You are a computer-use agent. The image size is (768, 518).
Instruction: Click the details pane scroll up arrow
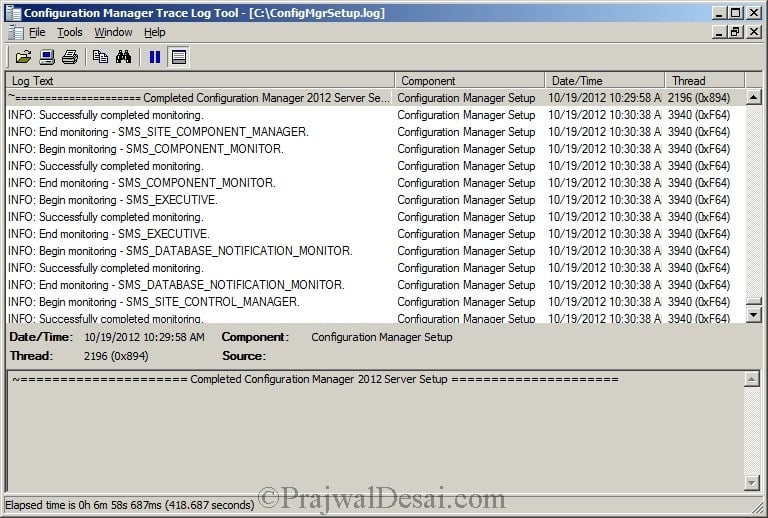(752, 378)
